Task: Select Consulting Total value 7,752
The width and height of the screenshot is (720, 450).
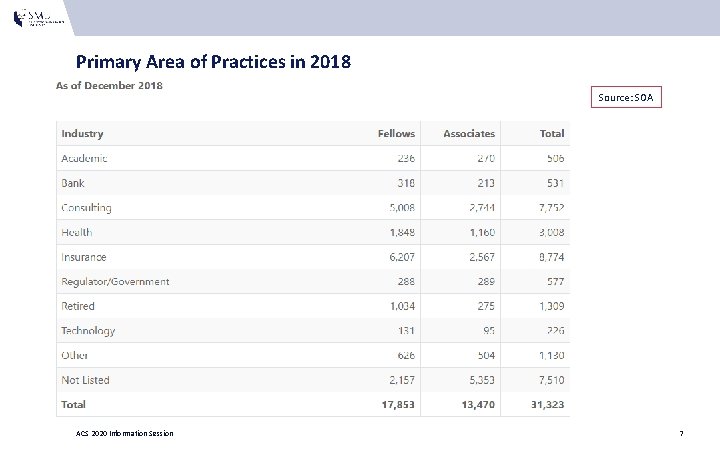Action: coord(551,208)
